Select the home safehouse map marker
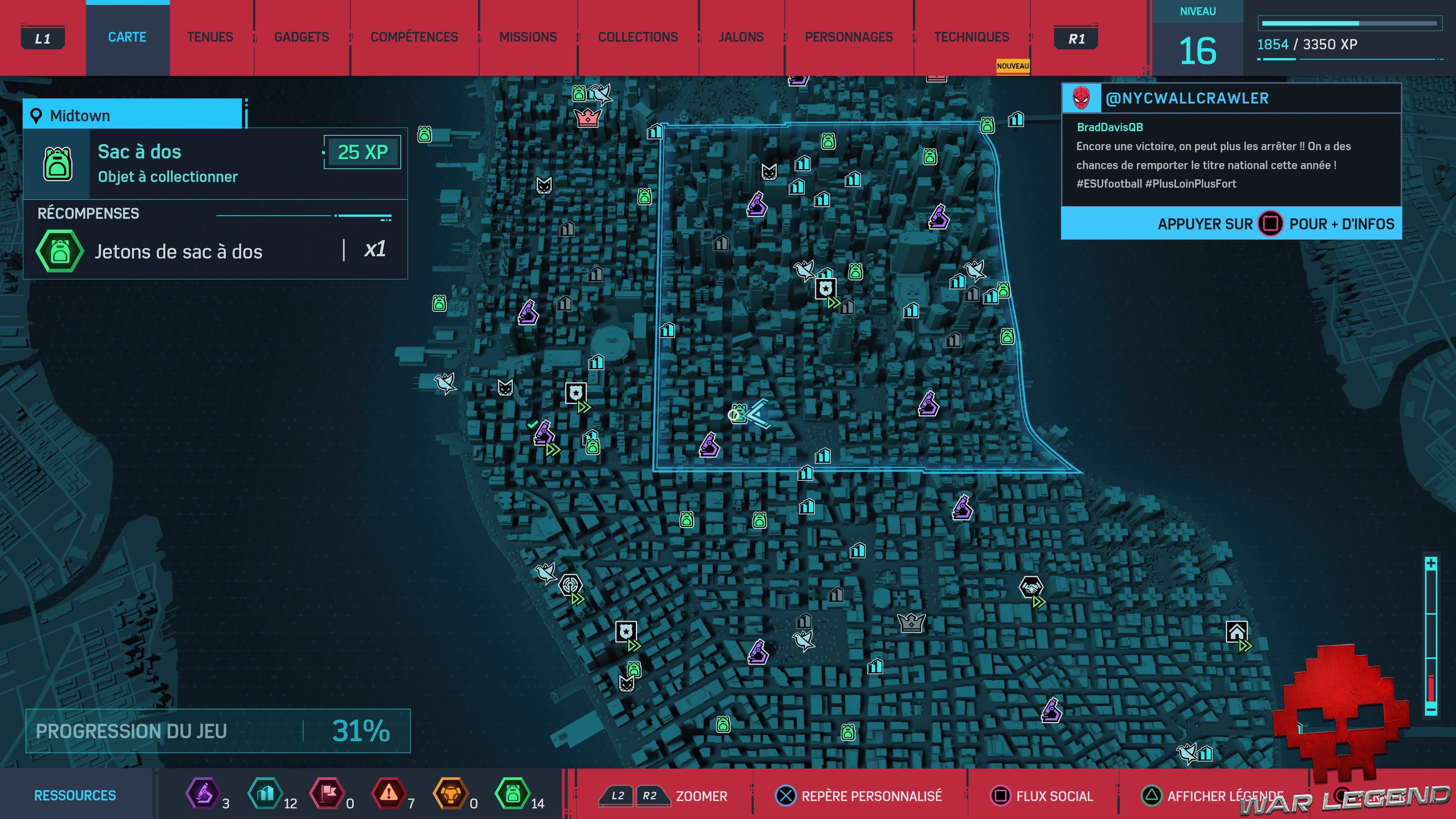 pyautogui.click(x=1236, y=631)
